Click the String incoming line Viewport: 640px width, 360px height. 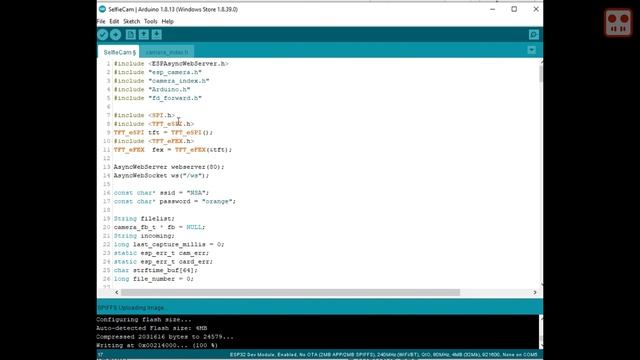point(144,236)
